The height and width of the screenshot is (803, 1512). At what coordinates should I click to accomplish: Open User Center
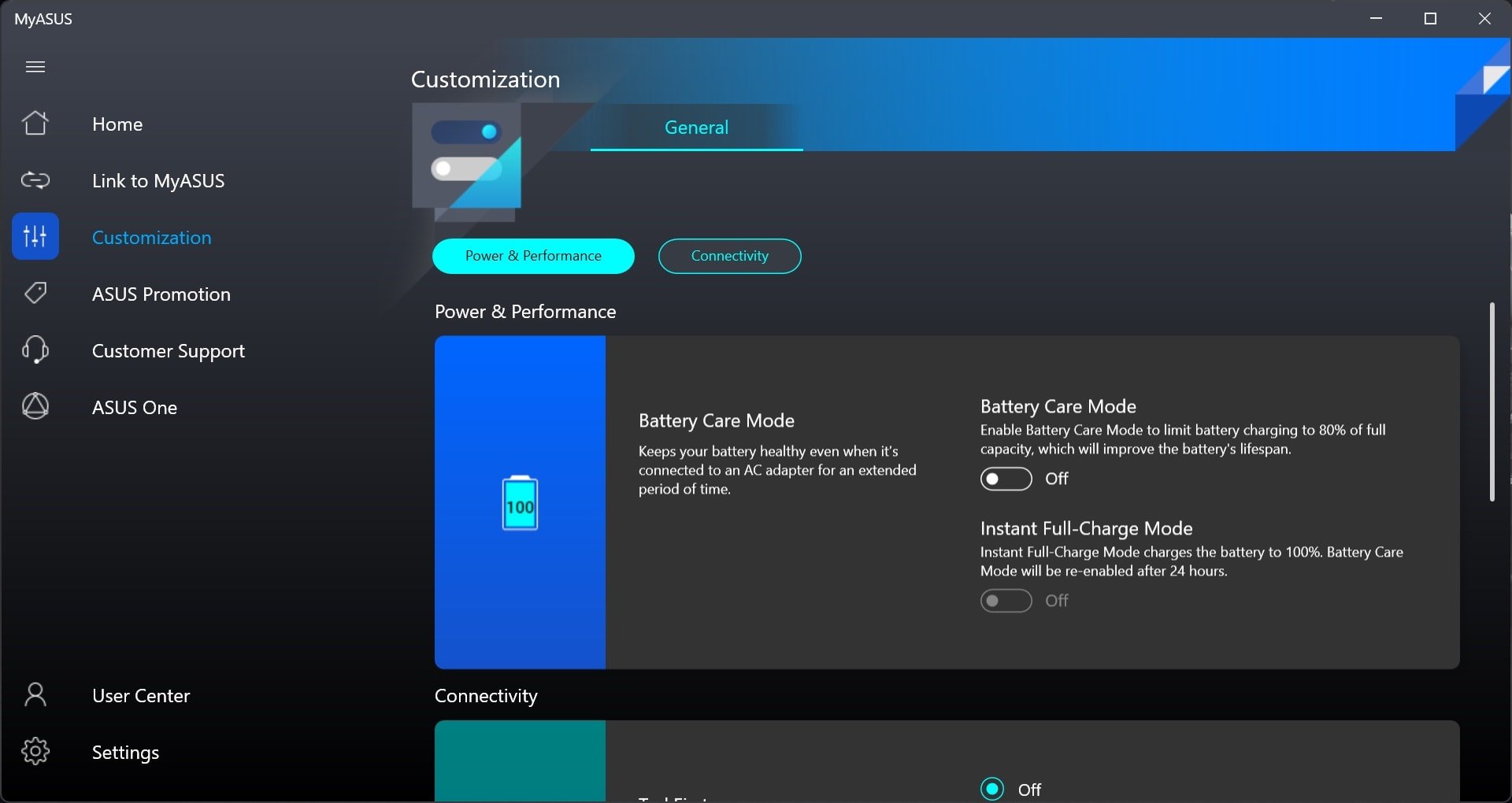click(141, 696)
